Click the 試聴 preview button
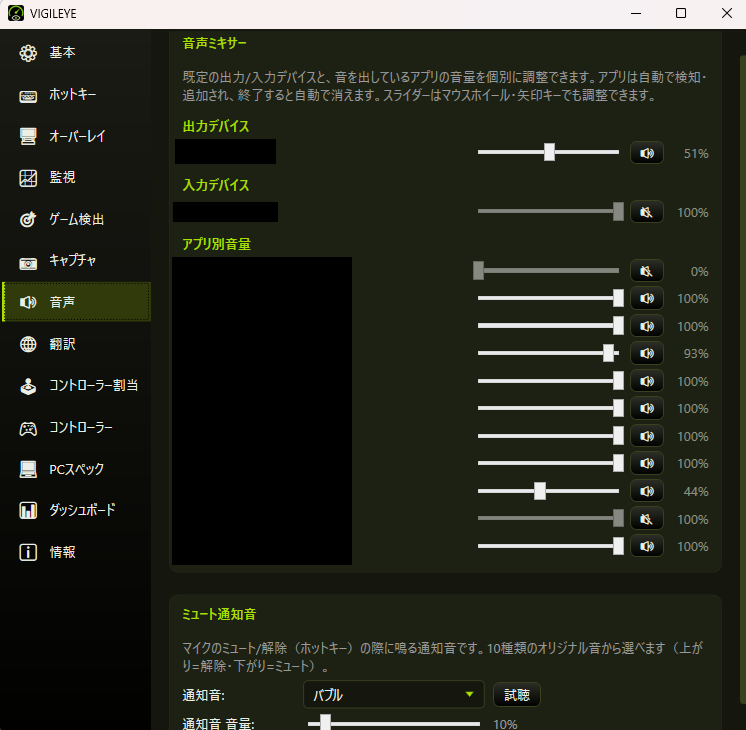 517,695
